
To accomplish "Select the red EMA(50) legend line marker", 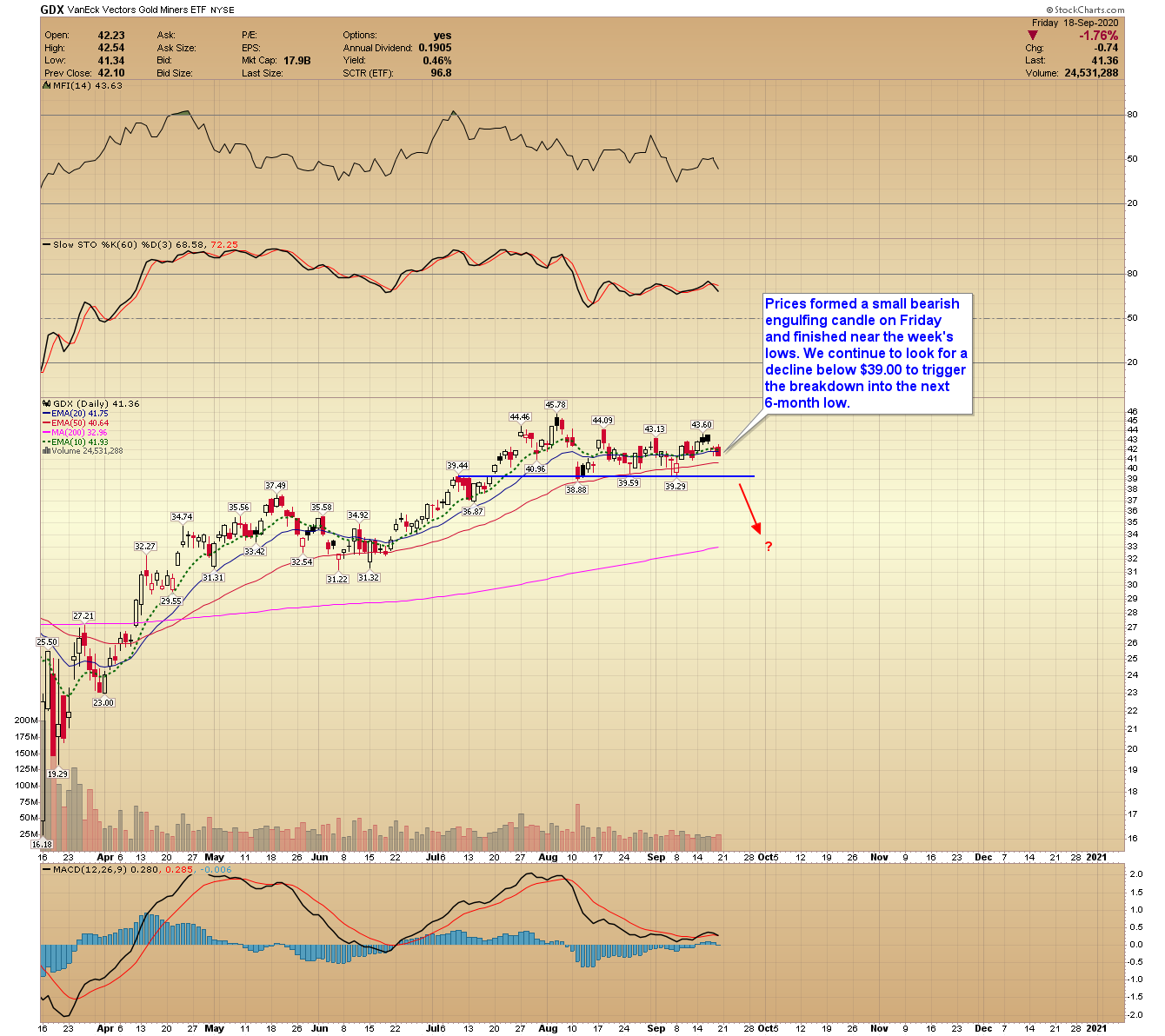I will [x=46, y=423].
